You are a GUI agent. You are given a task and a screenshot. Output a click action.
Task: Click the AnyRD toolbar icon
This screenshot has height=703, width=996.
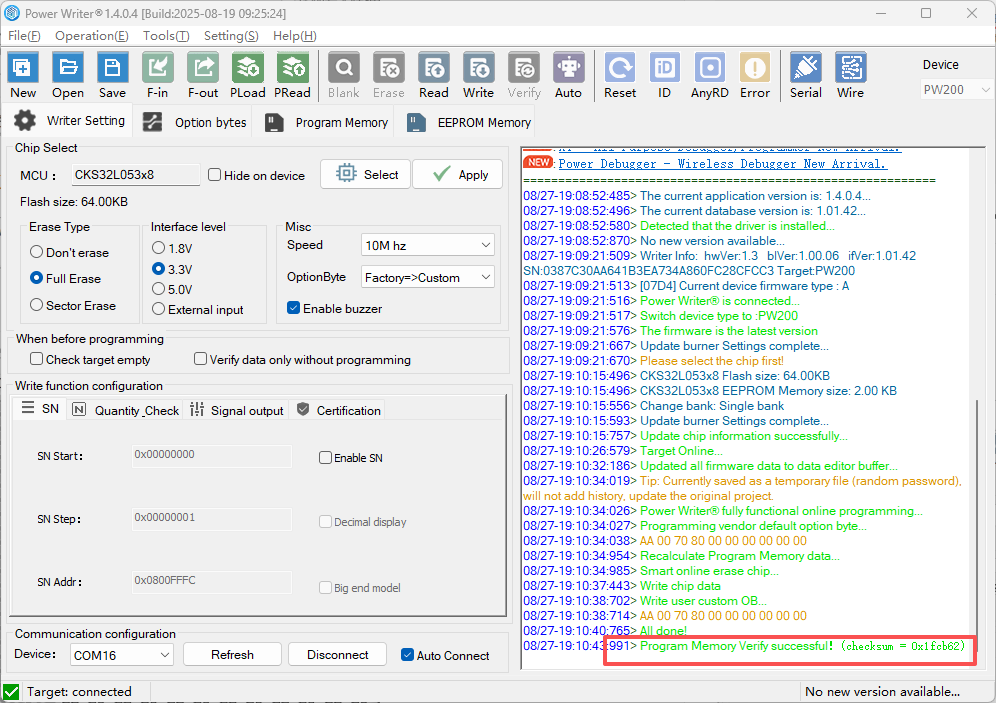pos(710,68)
